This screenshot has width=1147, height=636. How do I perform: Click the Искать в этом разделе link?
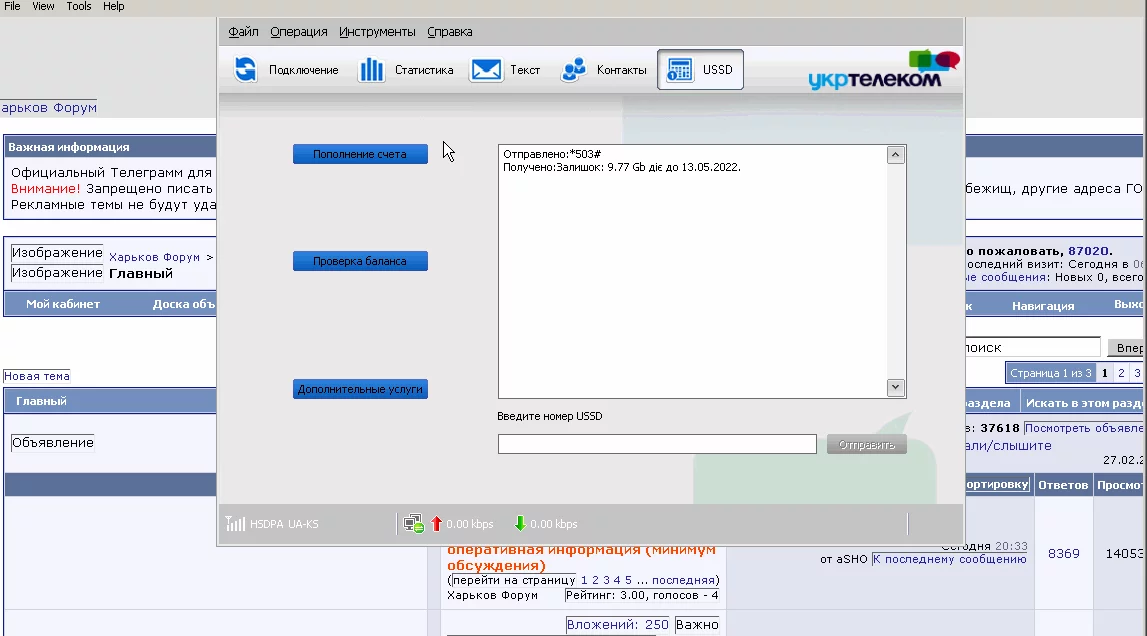pyautogui.click(x=1084, y=403)
